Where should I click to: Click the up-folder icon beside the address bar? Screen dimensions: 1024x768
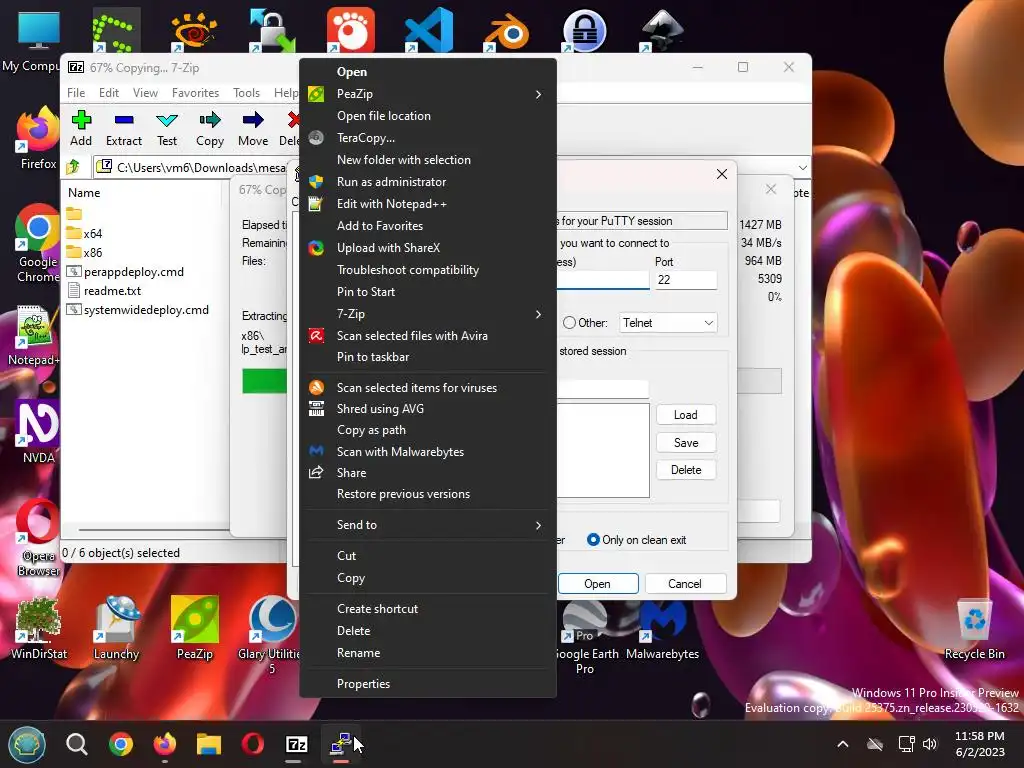[x=74, y=167]
